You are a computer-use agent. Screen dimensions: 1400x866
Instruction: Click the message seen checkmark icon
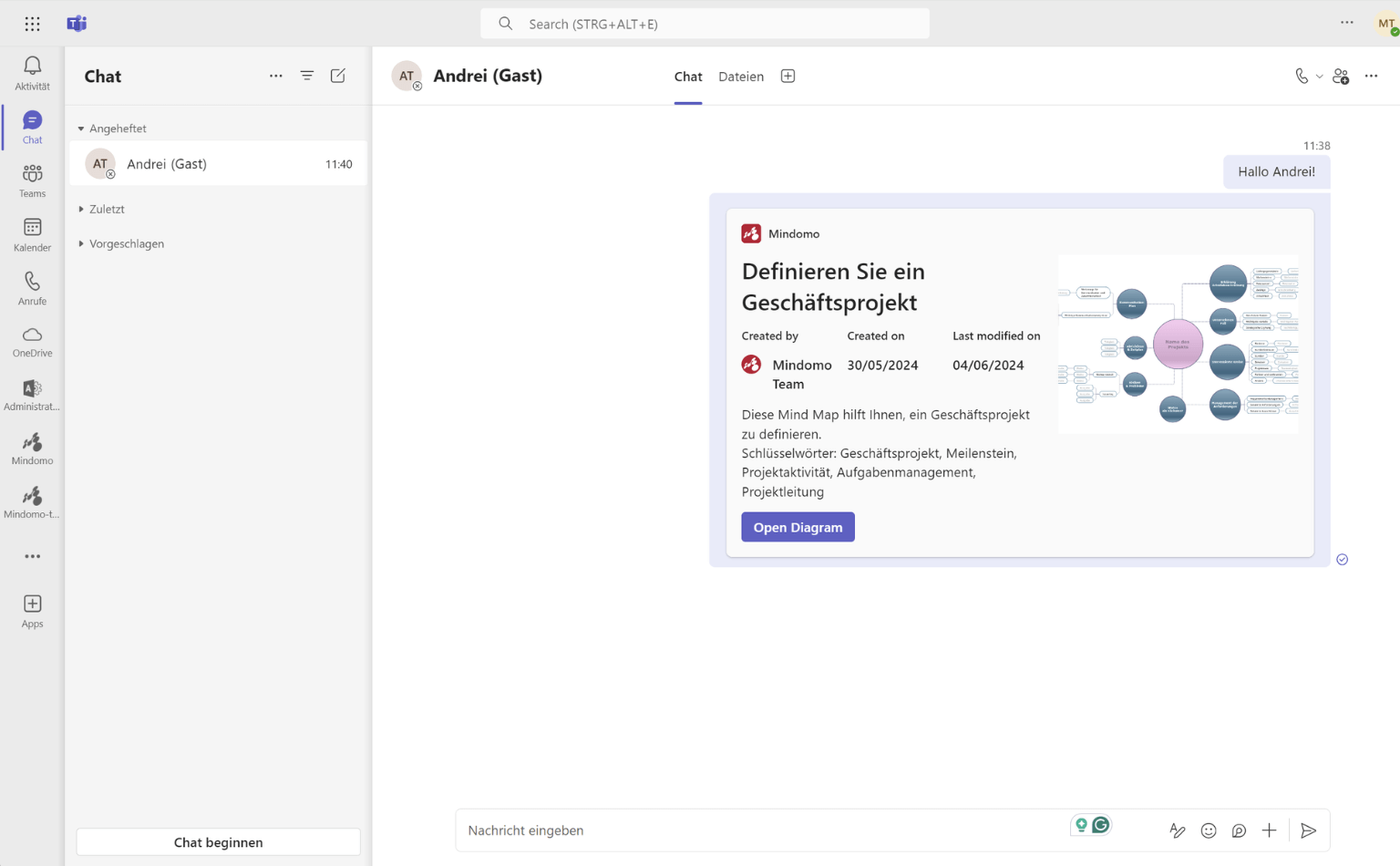1343,560
